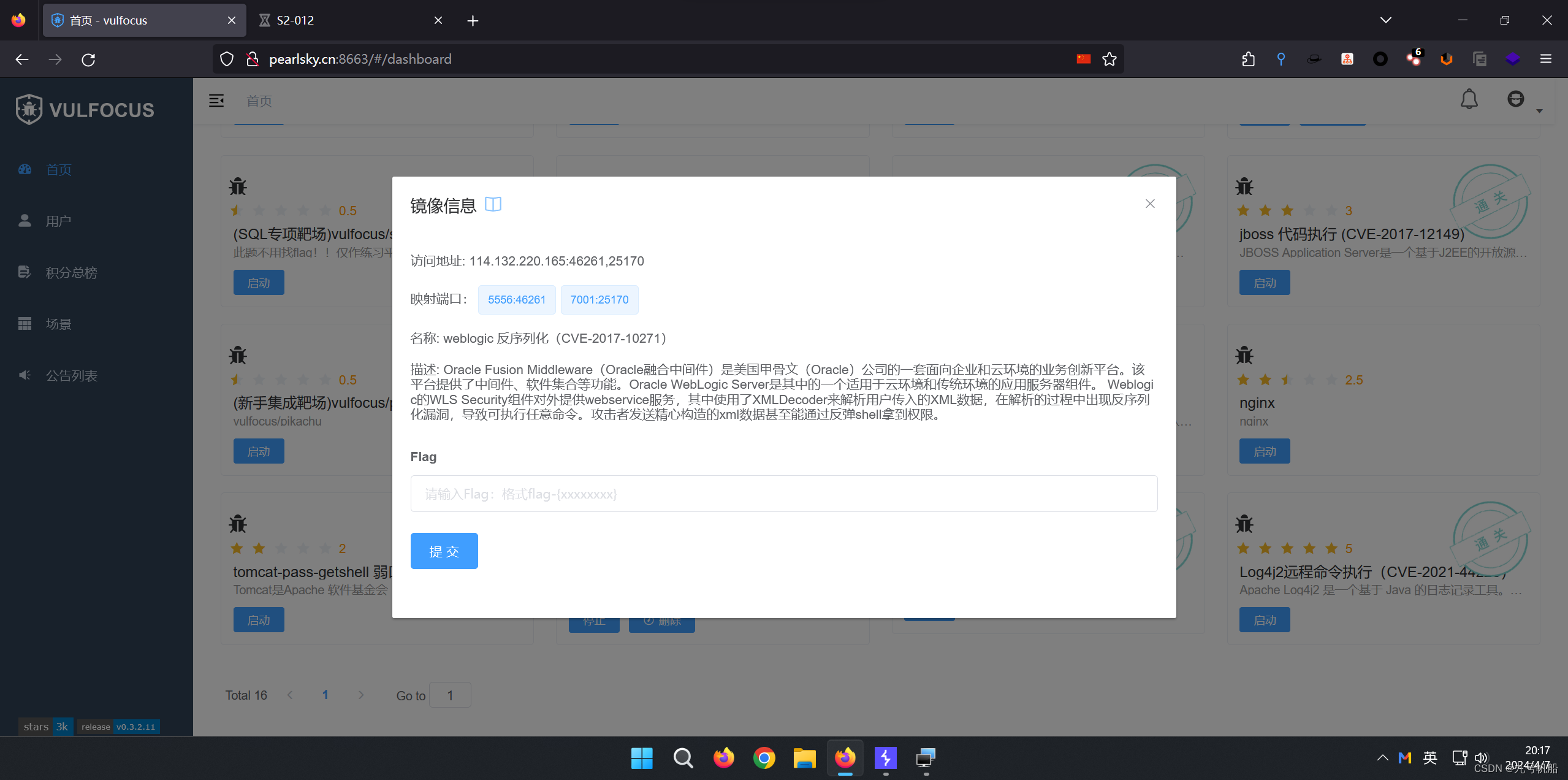
Task: Click the jboss card bug icon
Action: pos(1244,186)
